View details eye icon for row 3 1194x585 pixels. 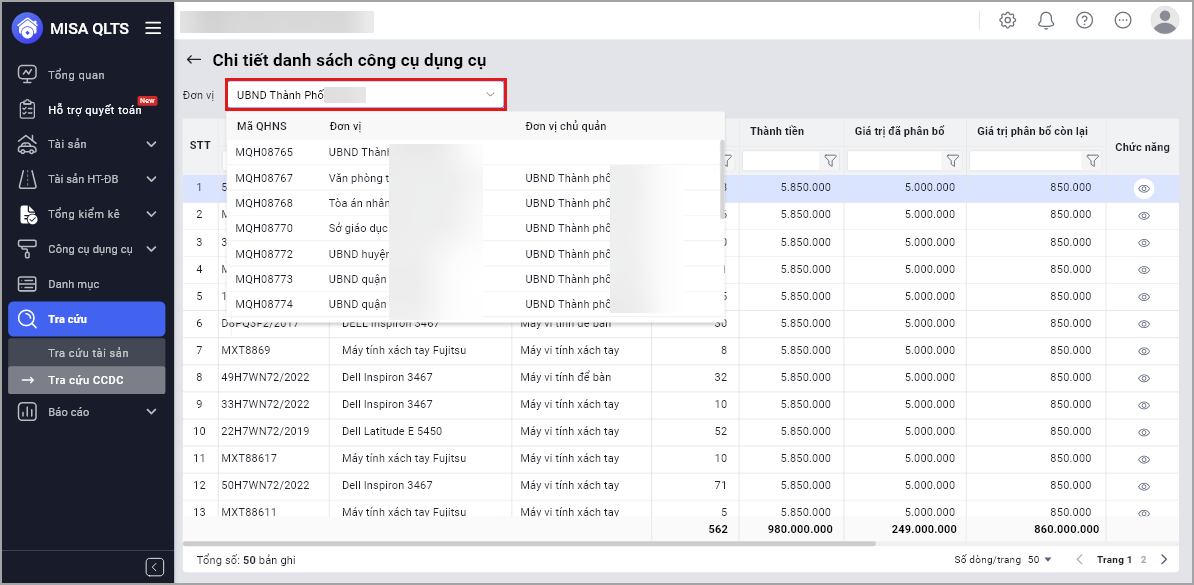[x=1144, y=243]
